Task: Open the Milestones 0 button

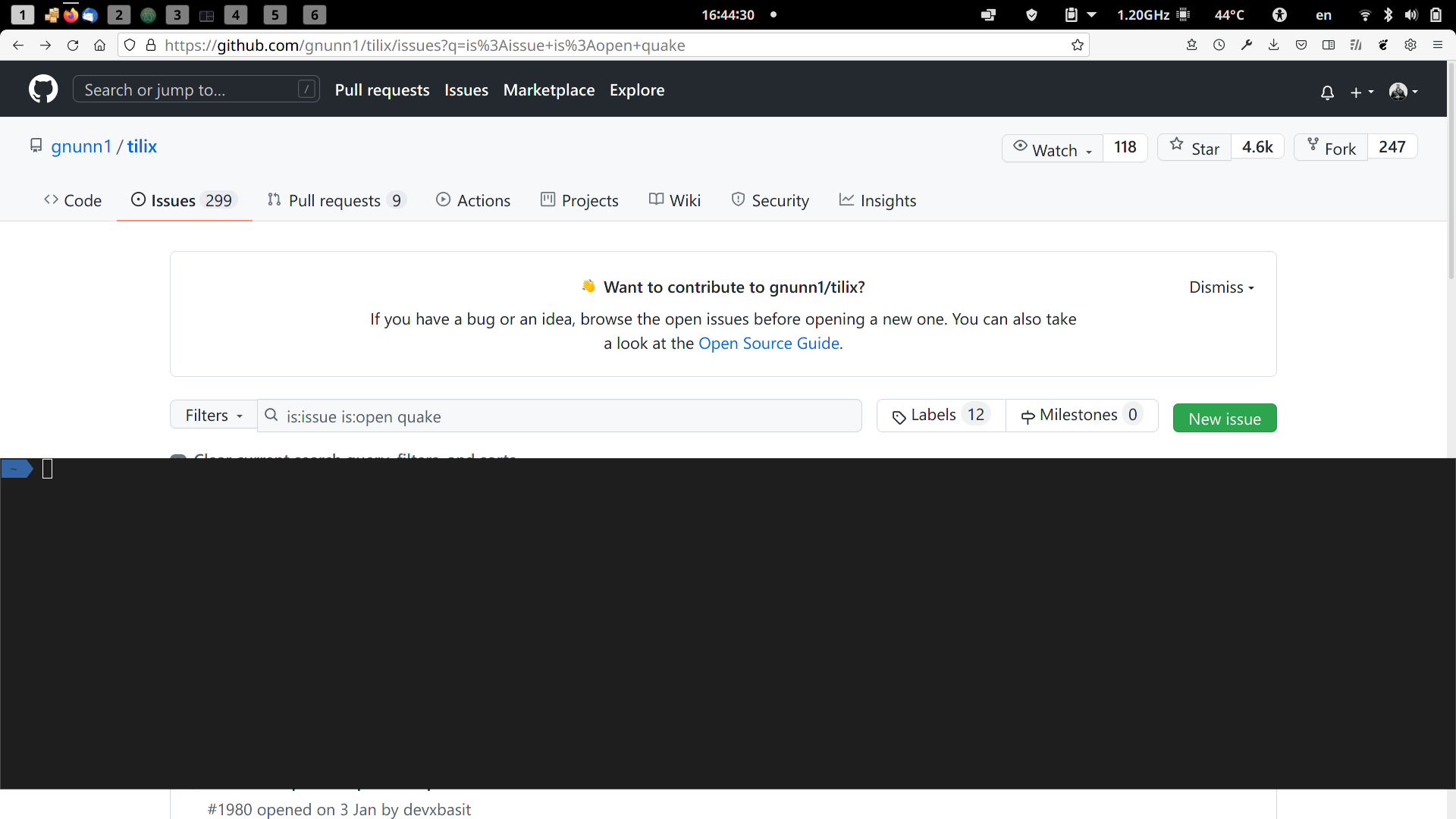Action: (x=1081, y=416)
